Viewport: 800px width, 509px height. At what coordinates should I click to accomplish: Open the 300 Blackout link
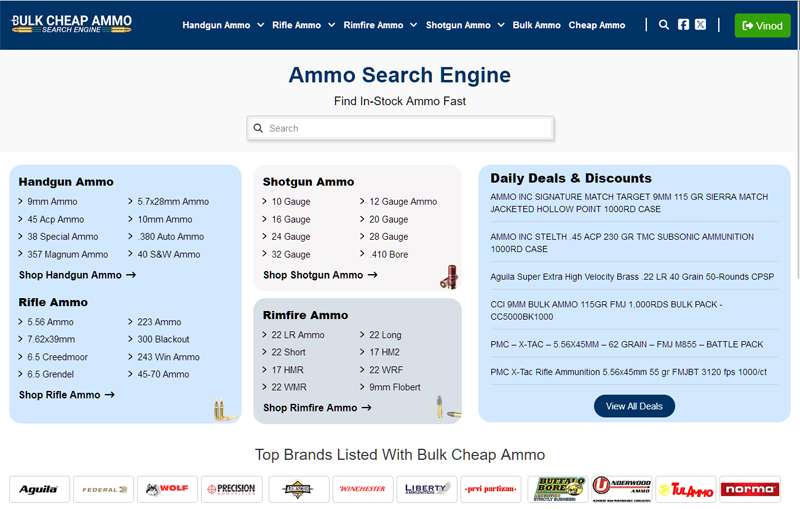(x=163, y=339)
